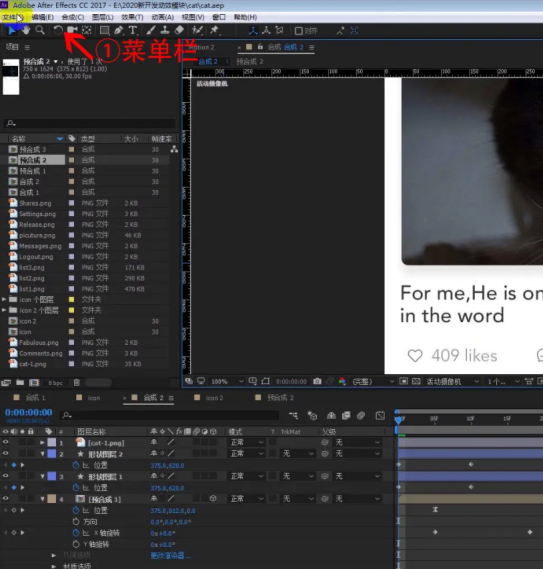Click the 更改渲染器 link
Image resolution: width=543 pixels, height=569 pixels.
170,555
